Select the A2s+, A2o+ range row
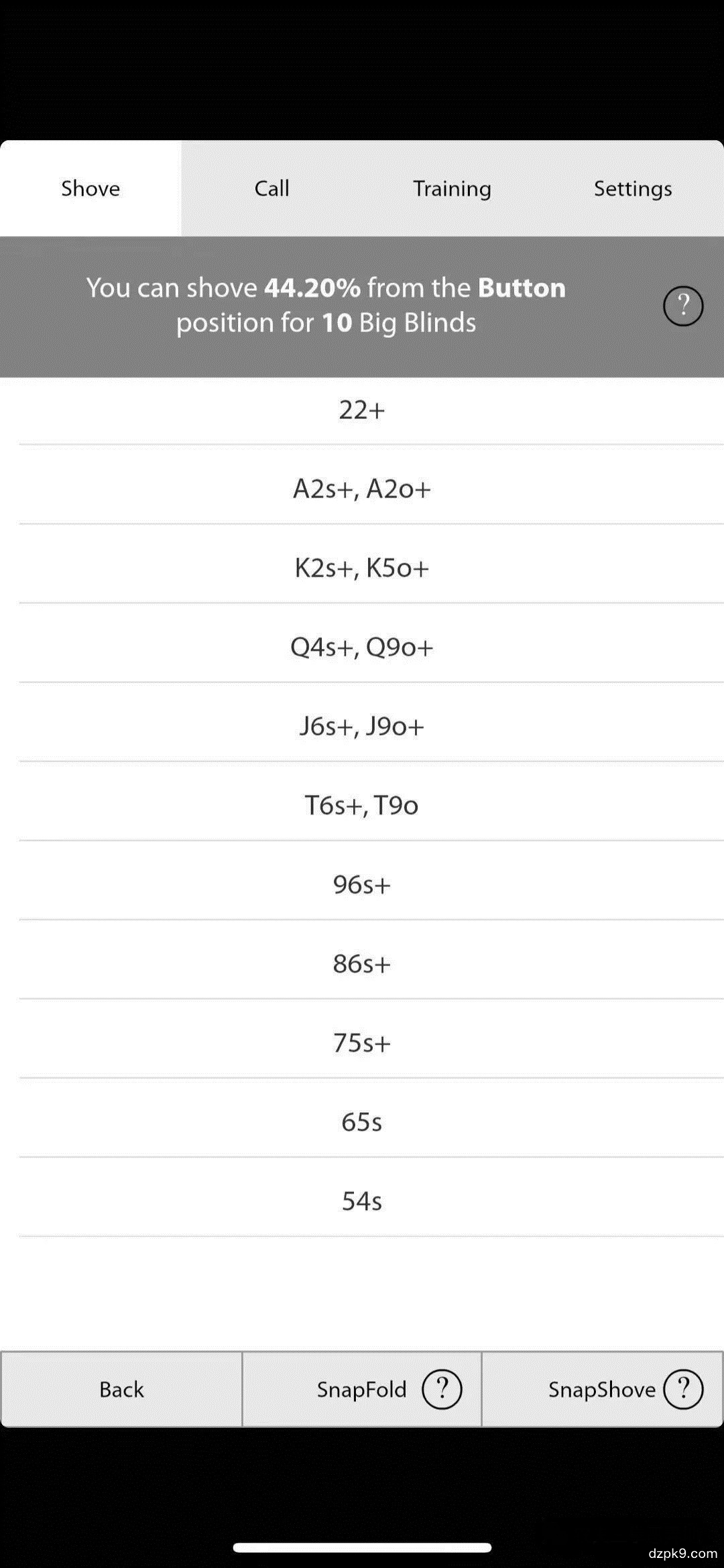The height and width of the screenshot is (1568, 724). tap(362, 489)
